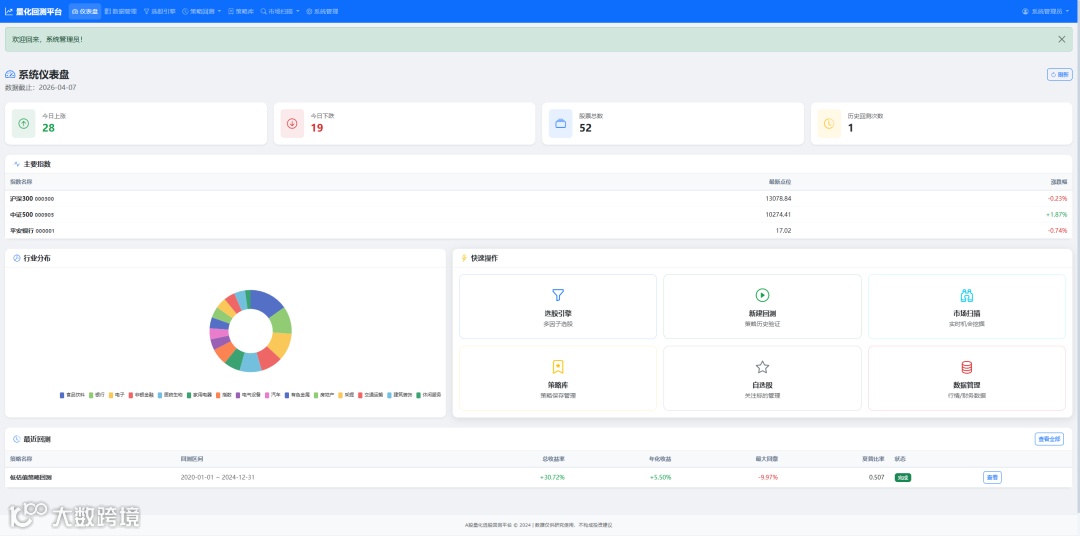Dismiss the 欢迎回来 welcome alert

(x=1061, y=39)
